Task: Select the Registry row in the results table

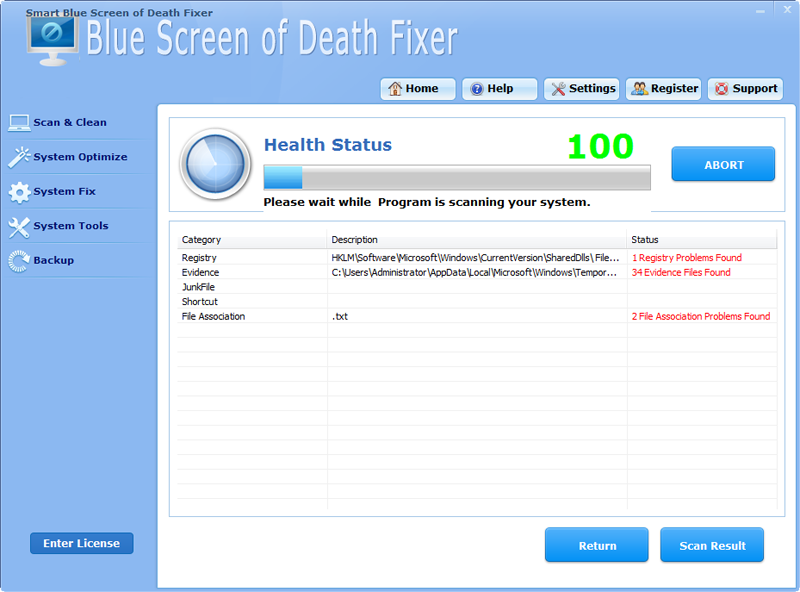Action: coord(400,257)
